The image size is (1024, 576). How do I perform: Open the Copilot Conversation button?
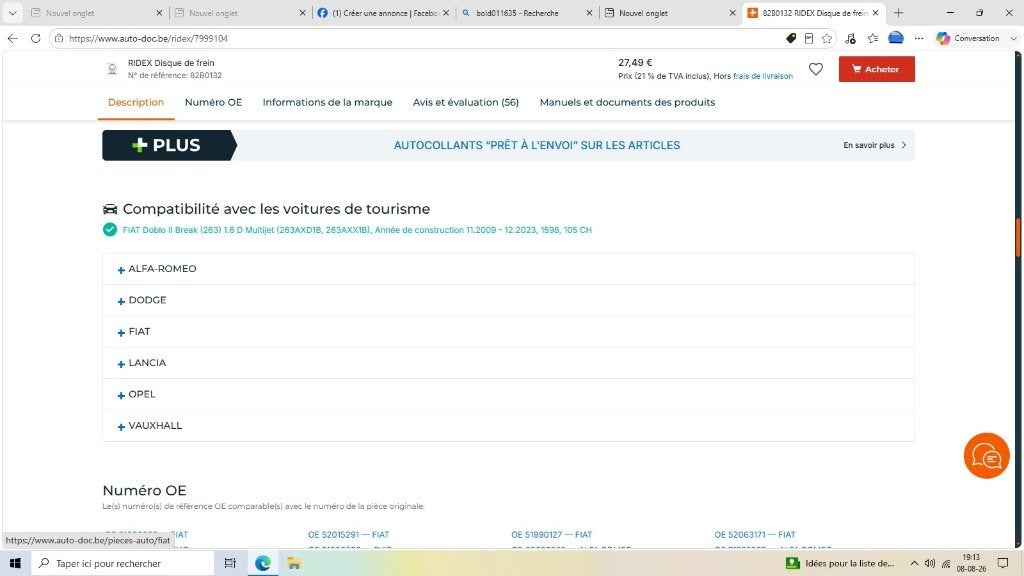click(968, 39)
